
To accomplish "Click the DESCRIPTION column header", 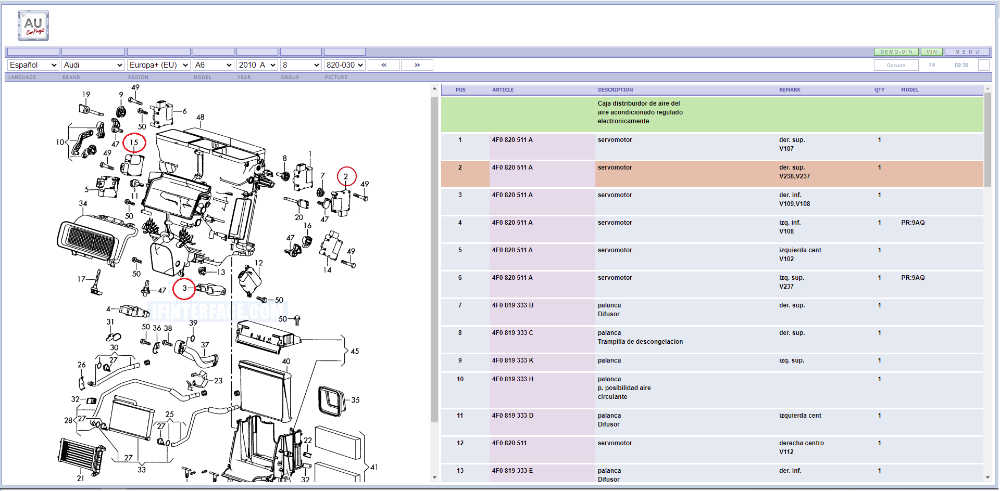I will [x=615, y=90].
